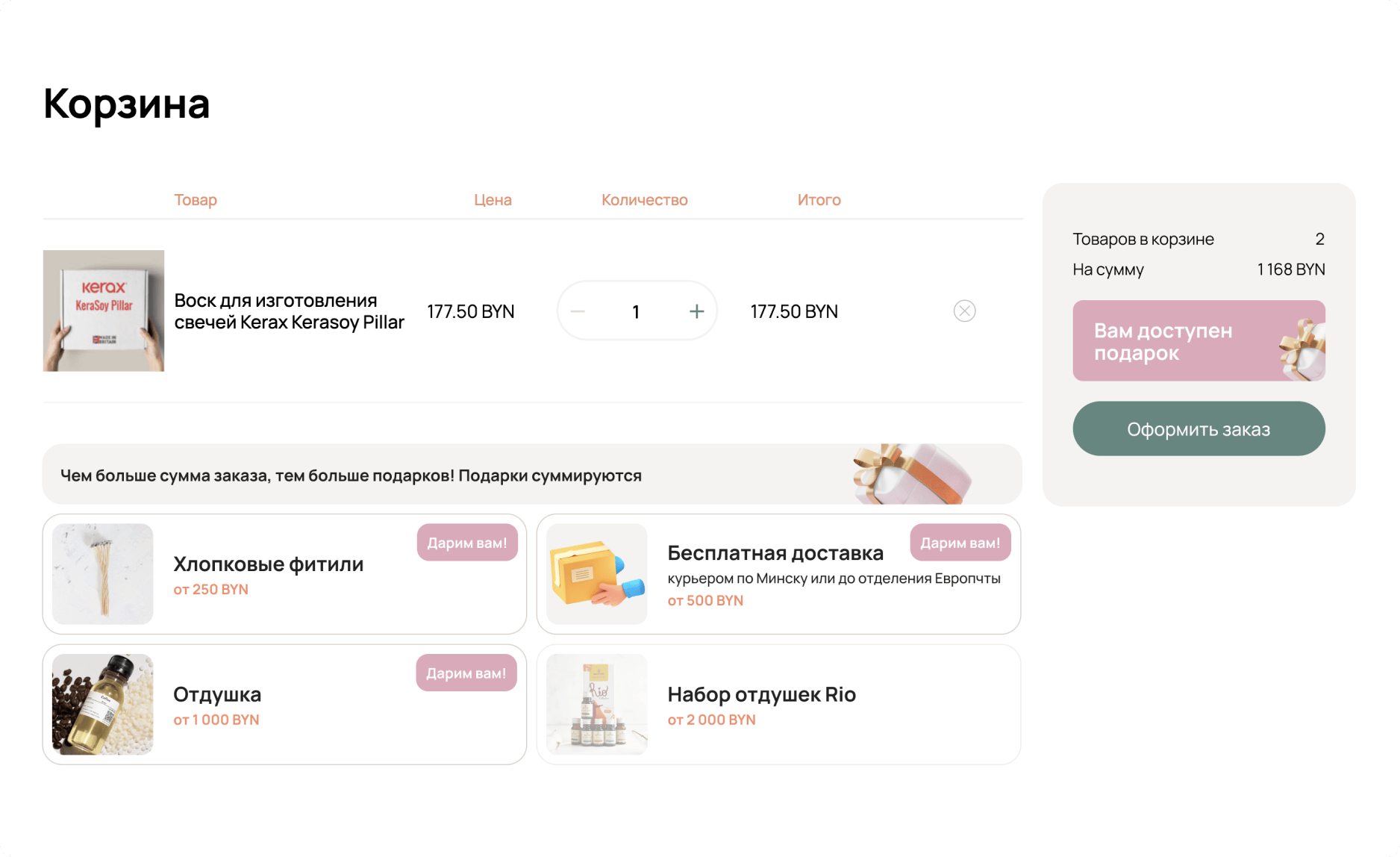Remove Kerax wax item with X icon
The image size is (1400, 857).
pos(964,311)
